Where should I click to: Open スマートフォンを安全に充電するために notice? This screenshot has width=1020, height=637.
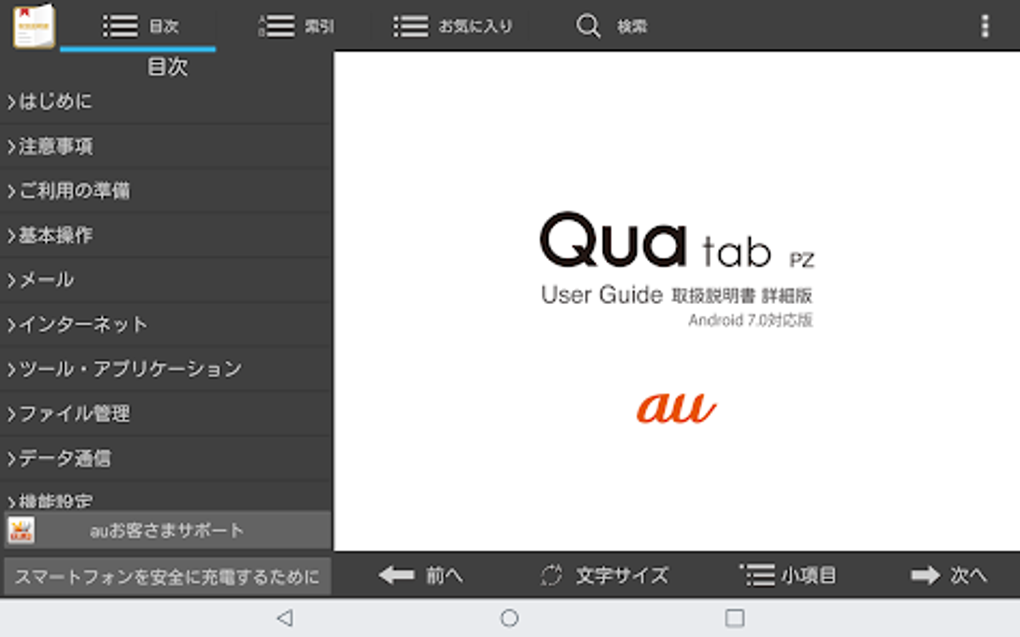pos(167,576)
